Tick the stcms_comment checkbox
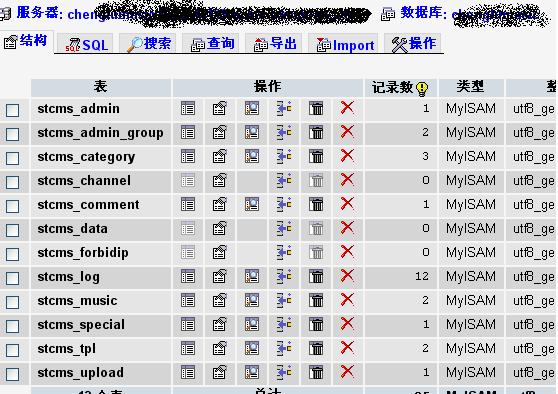 [x=12, y=206]
